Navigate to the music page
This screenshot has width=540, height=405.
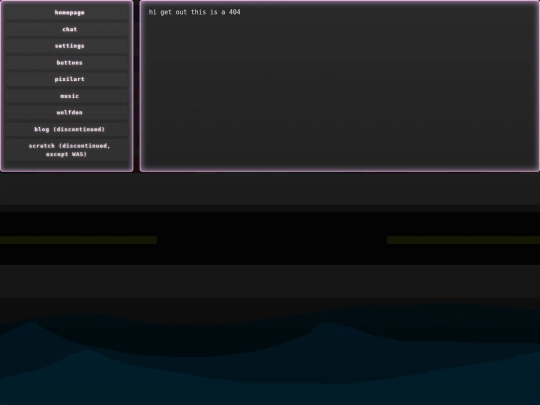coord(67,96)
